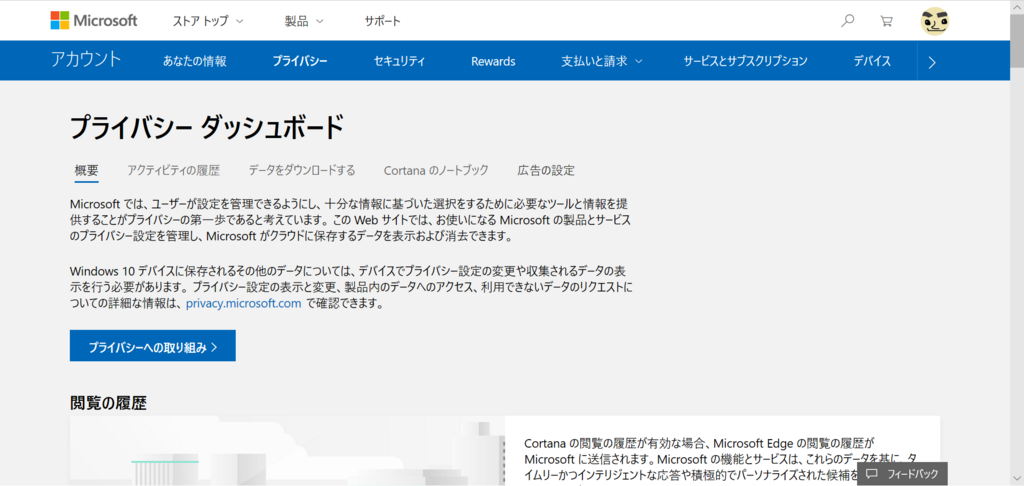Go to アカウント home

pos(86,59)
